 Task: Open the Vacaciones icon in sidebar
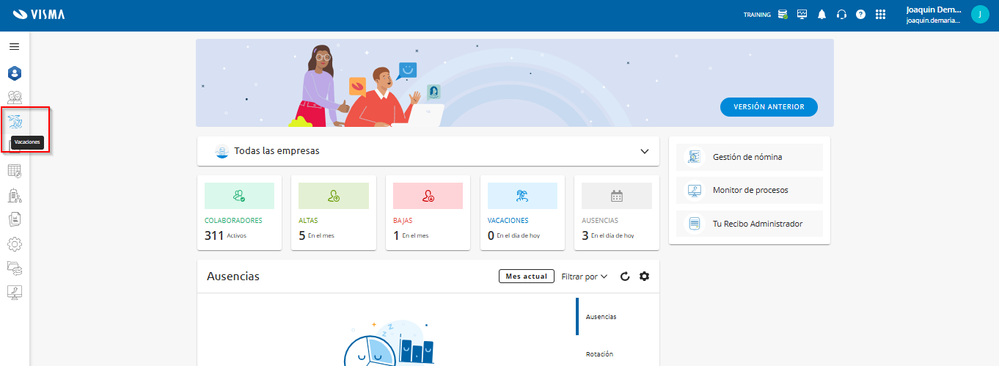pyautogui.click(x=15, y=121)
